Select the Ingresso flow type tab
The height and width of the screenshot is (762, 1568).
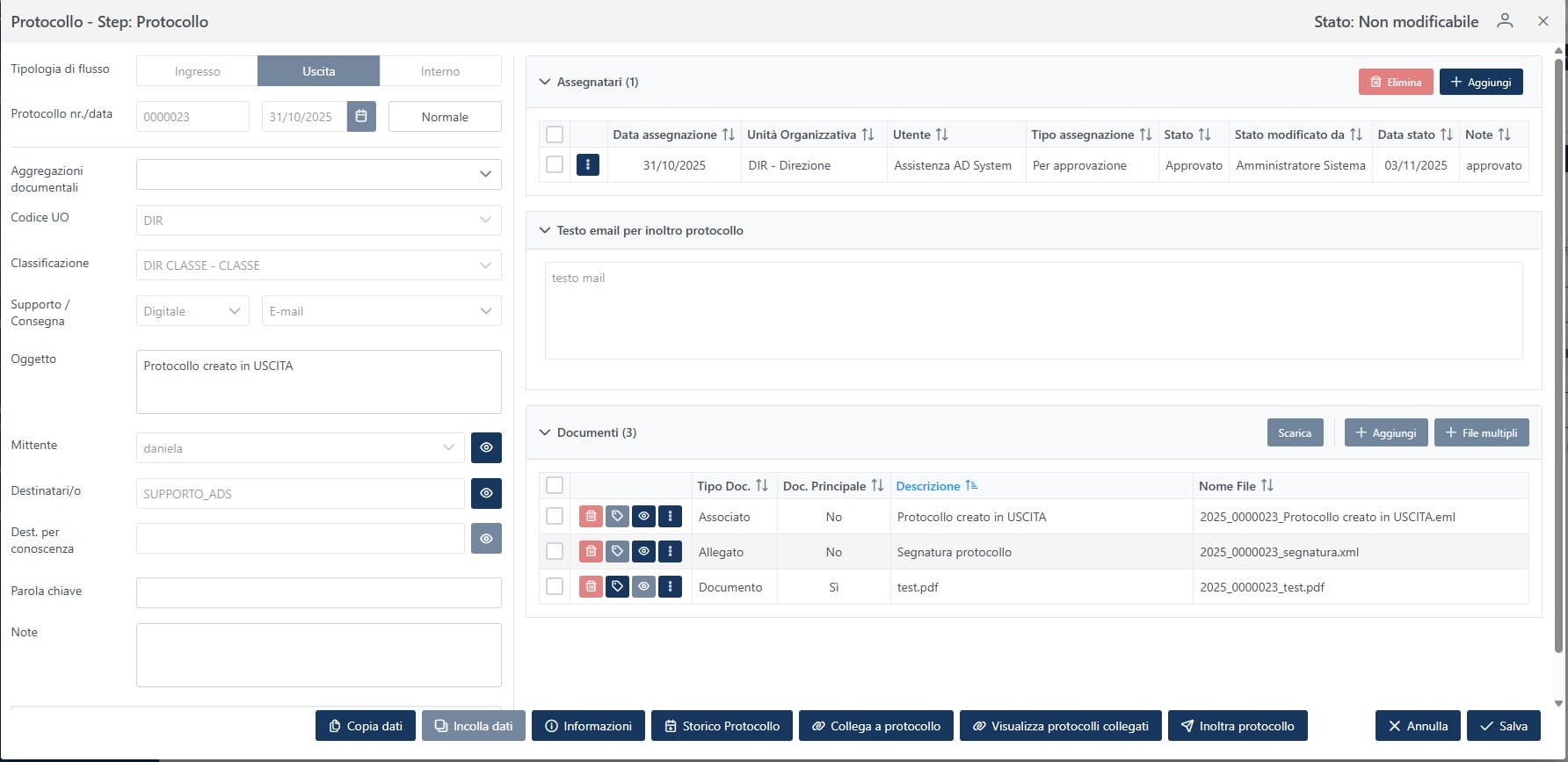pos(197,71)
